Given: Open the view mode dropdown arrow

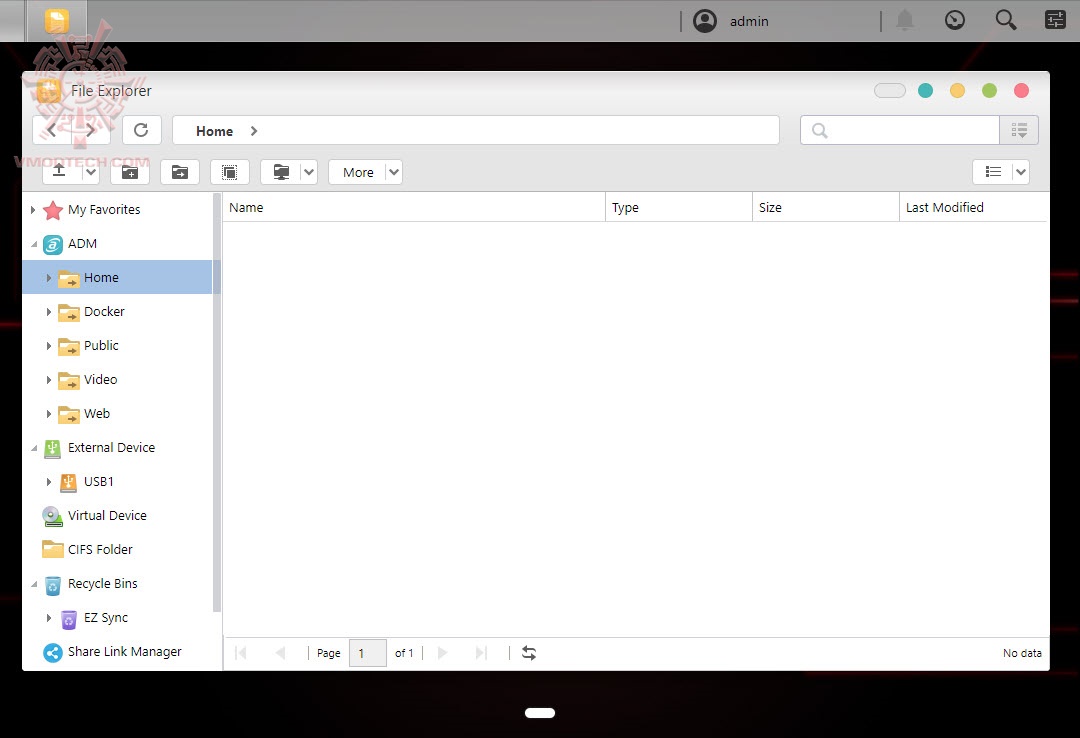Looking at the screenshot, I should [1021, 172].
